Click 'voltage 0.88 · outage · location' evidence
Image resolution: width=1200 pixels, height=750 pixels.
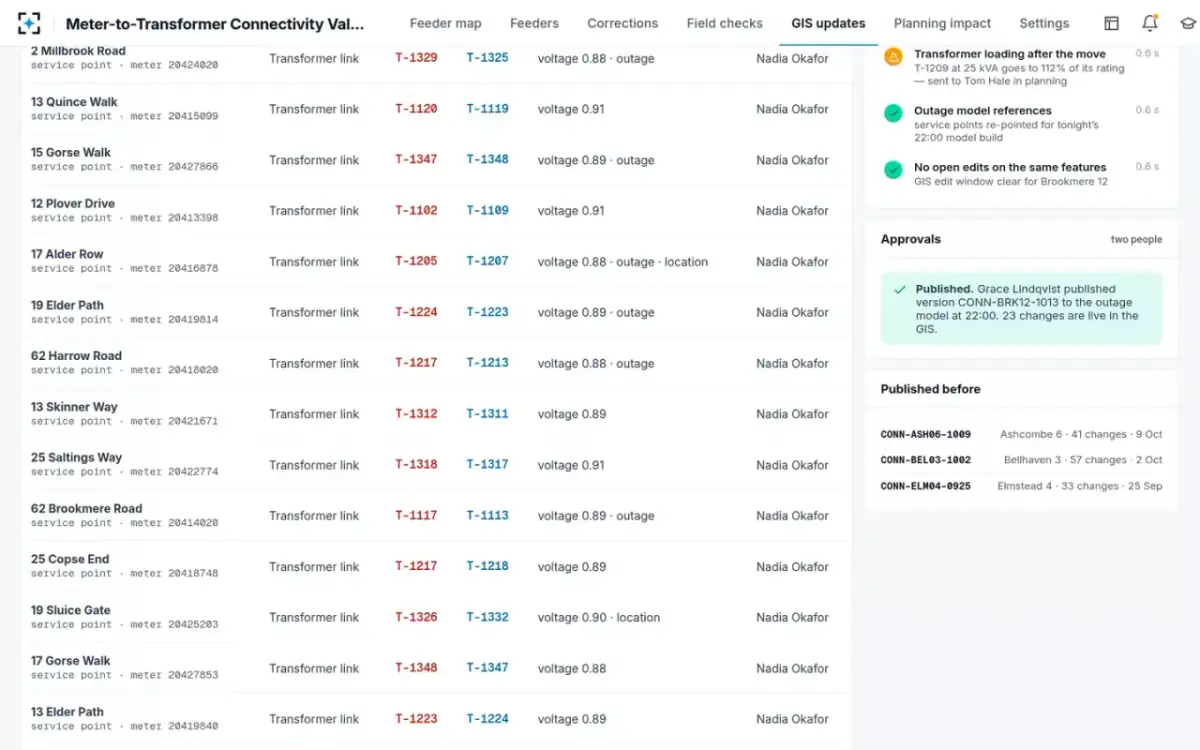623,262
